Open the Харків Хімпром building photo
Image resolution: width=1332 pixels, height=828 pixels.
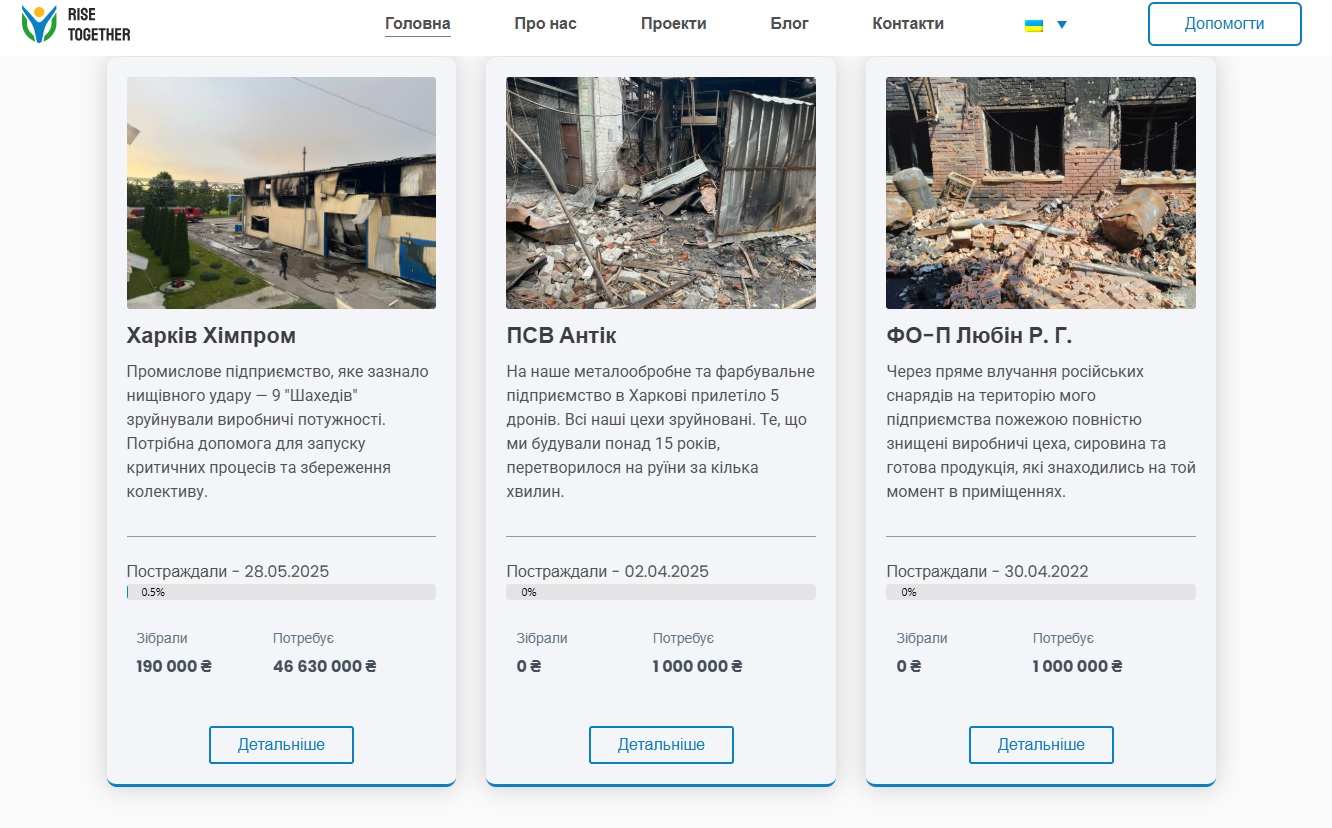click(x=281, y=193)
